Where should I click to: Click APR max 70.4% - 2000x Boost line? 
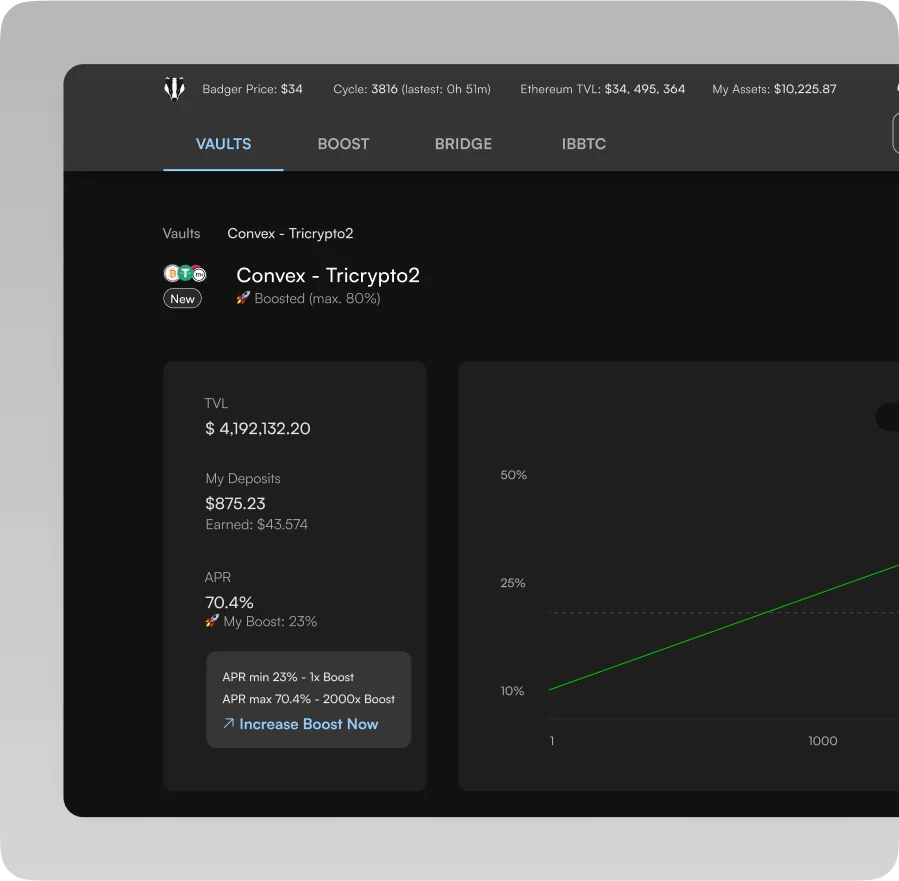pyautogui.click(x=308, y=699)
